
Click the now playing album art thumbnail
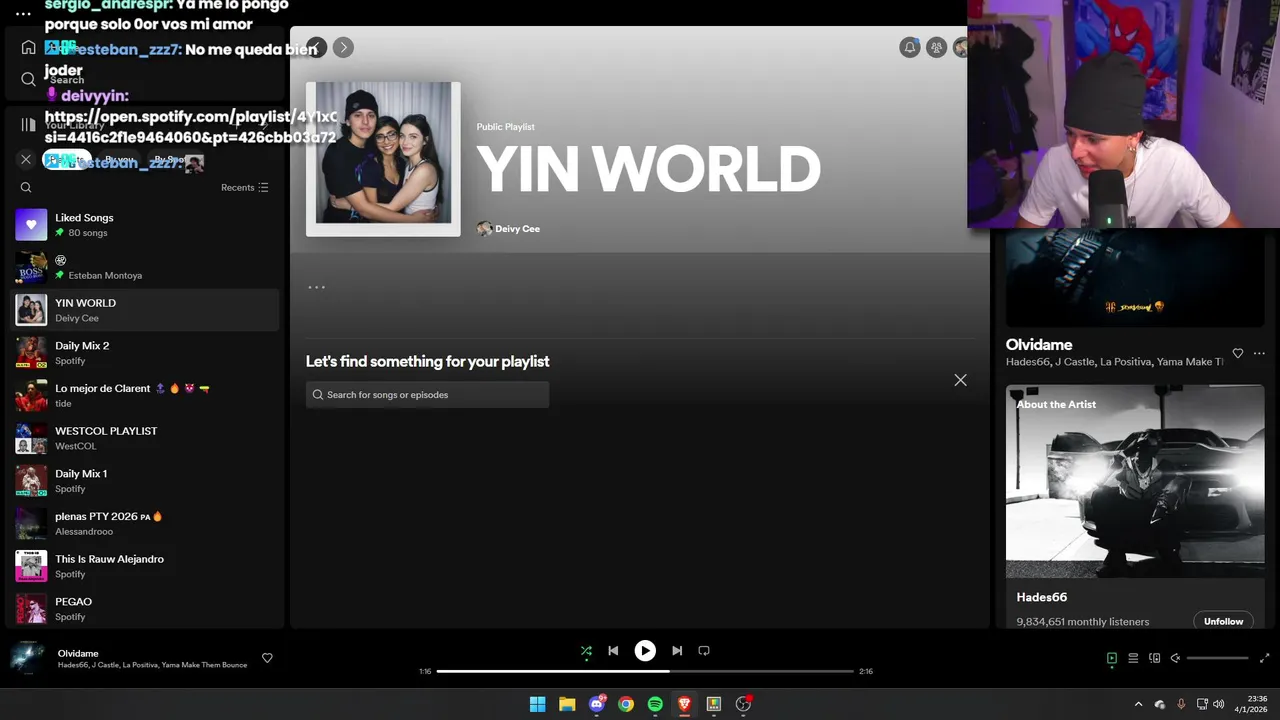pyautogui.click(x=28, y=658)
